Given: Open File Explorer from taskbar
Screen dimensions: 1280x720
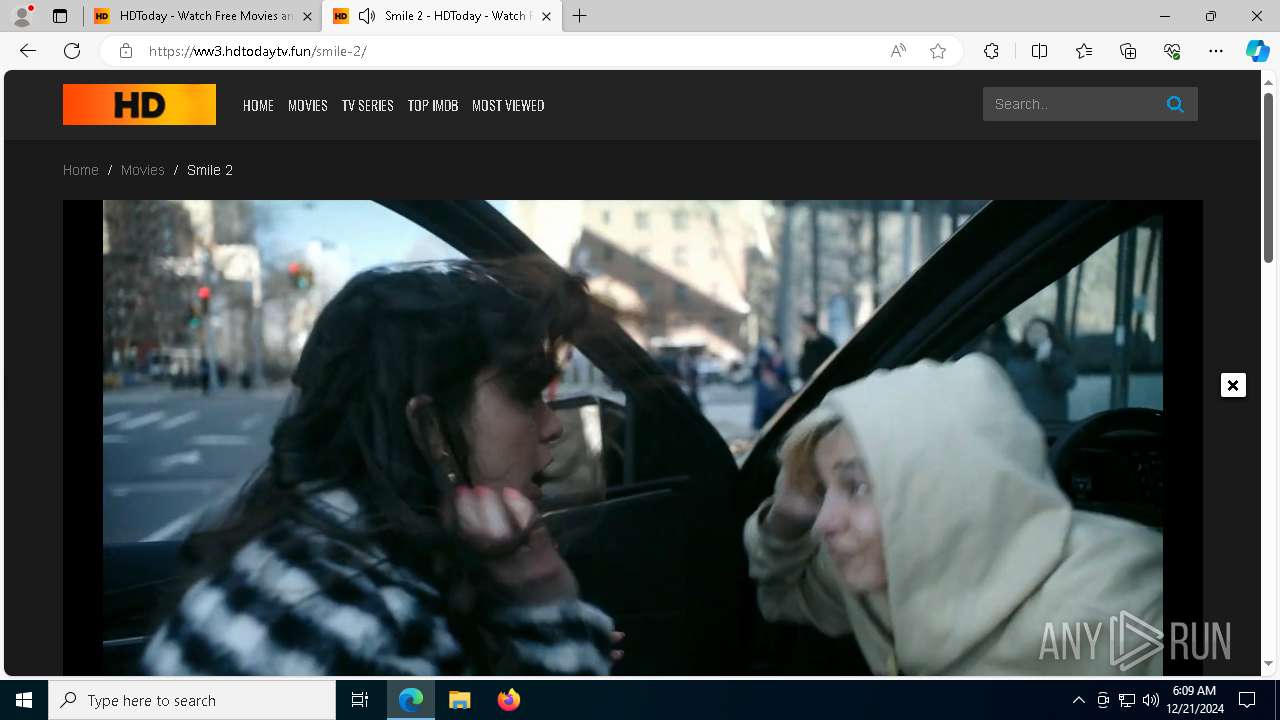Looking at the screenshot, I should [x=460, y=700].
